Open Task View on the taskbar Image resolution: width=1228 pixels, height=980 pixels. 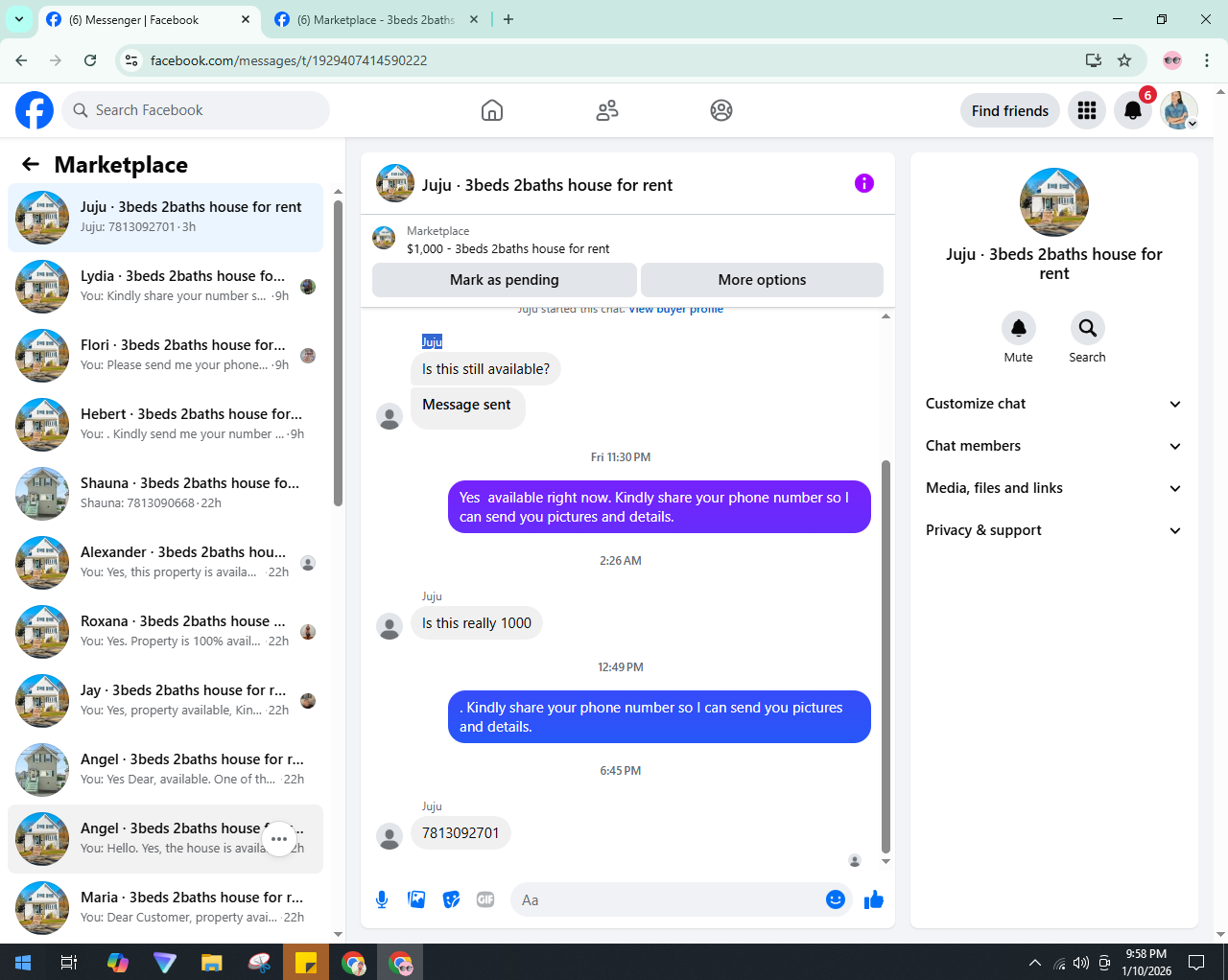(69, 962)
